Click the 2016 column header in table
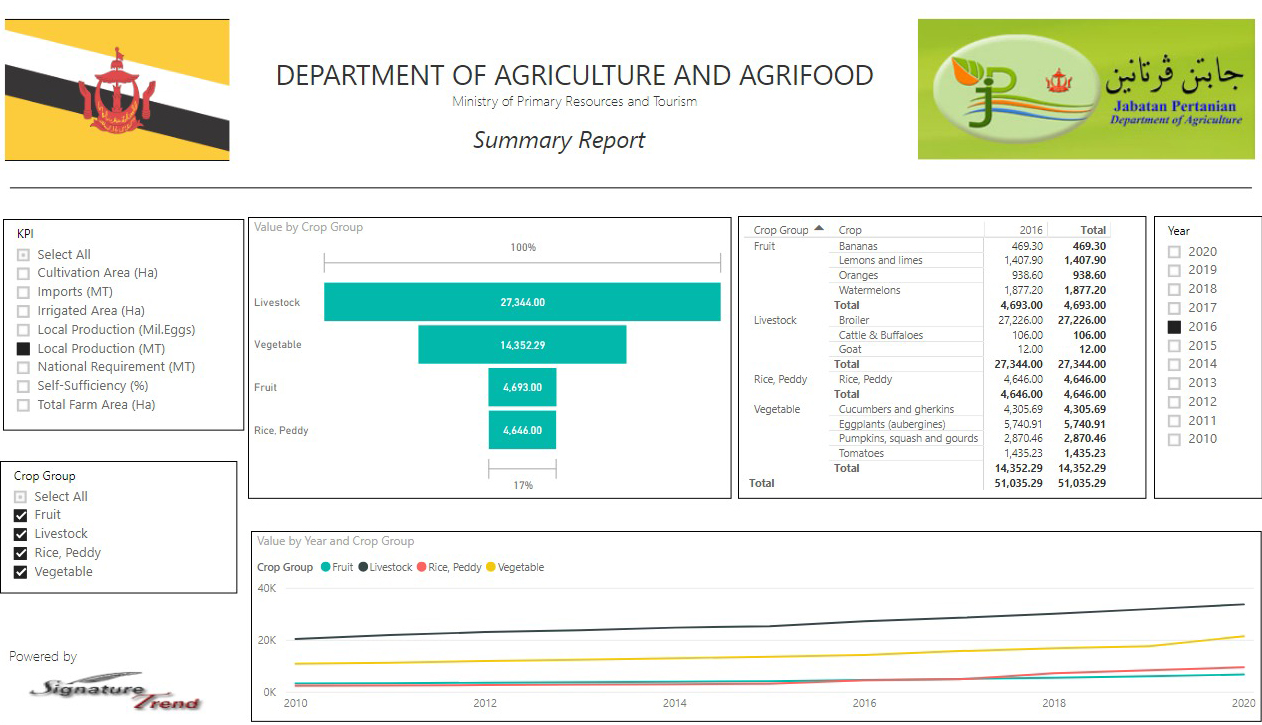This screenshot has width=1262, height=725. click(1030, 230)
